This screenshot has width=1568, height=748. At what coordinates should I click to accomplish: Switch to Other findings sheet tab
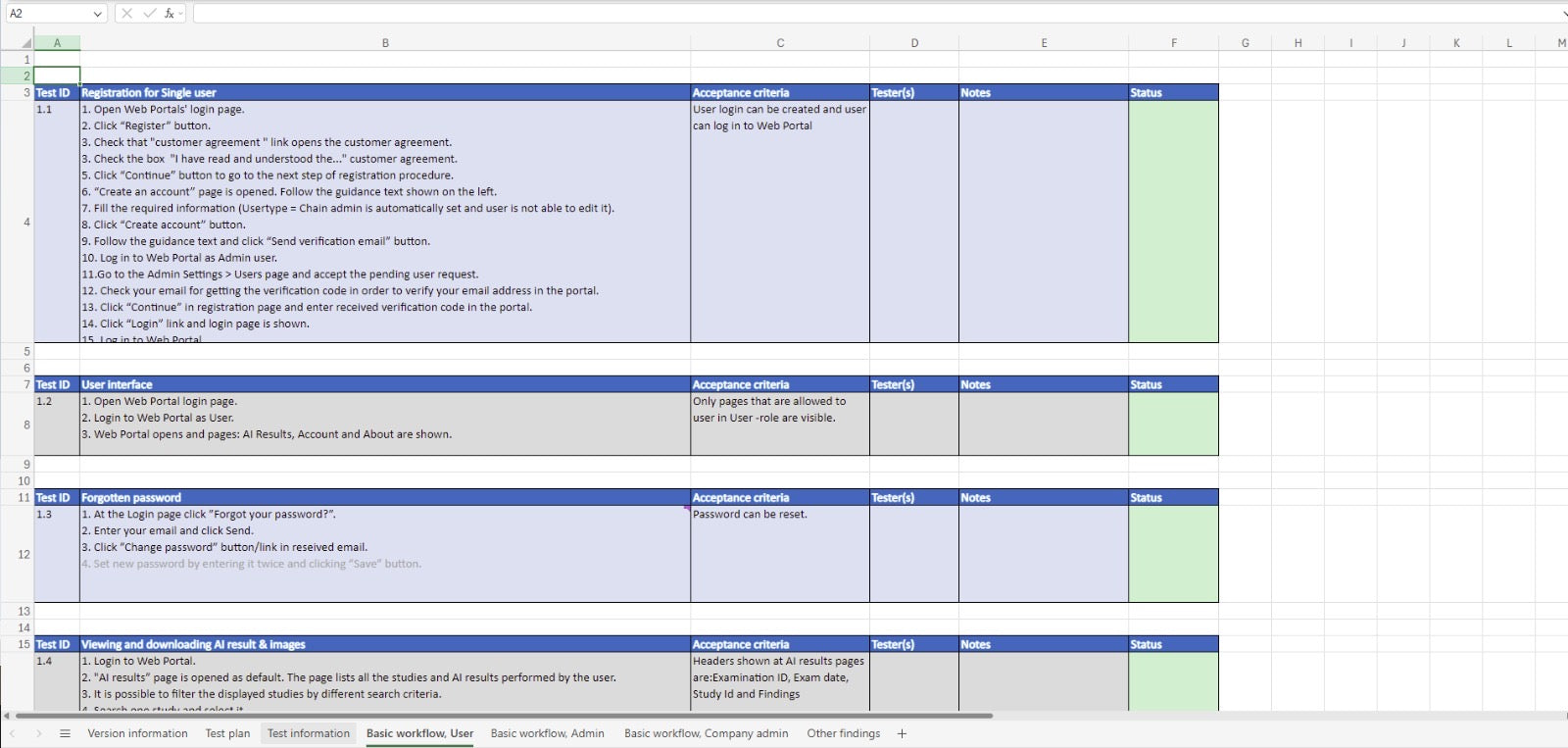click(x=843, y=733)
